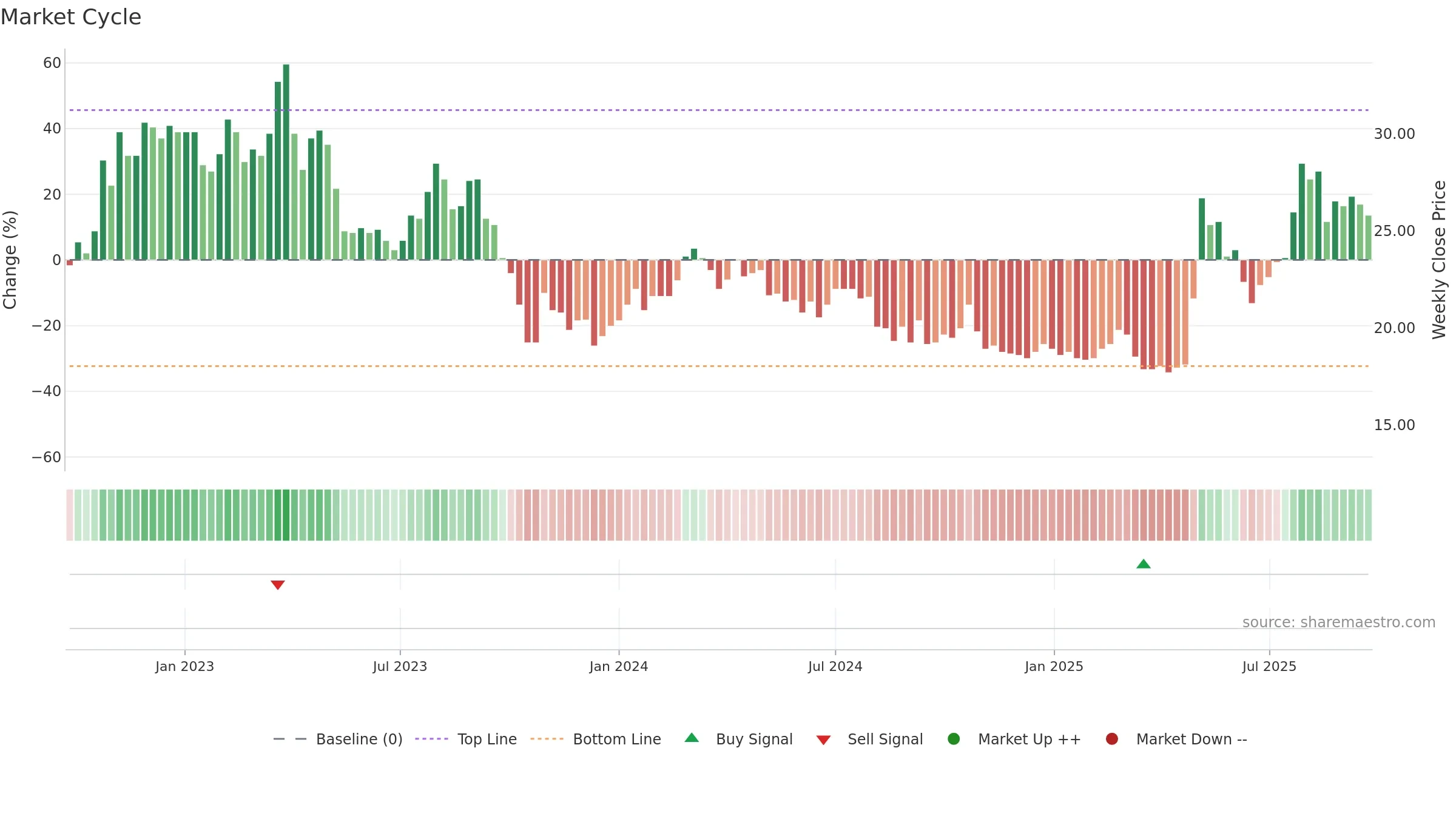This screenshot has width=1456, height=819.
Task: Click the Jan 2024 axis label
Action: pos(619,666)
